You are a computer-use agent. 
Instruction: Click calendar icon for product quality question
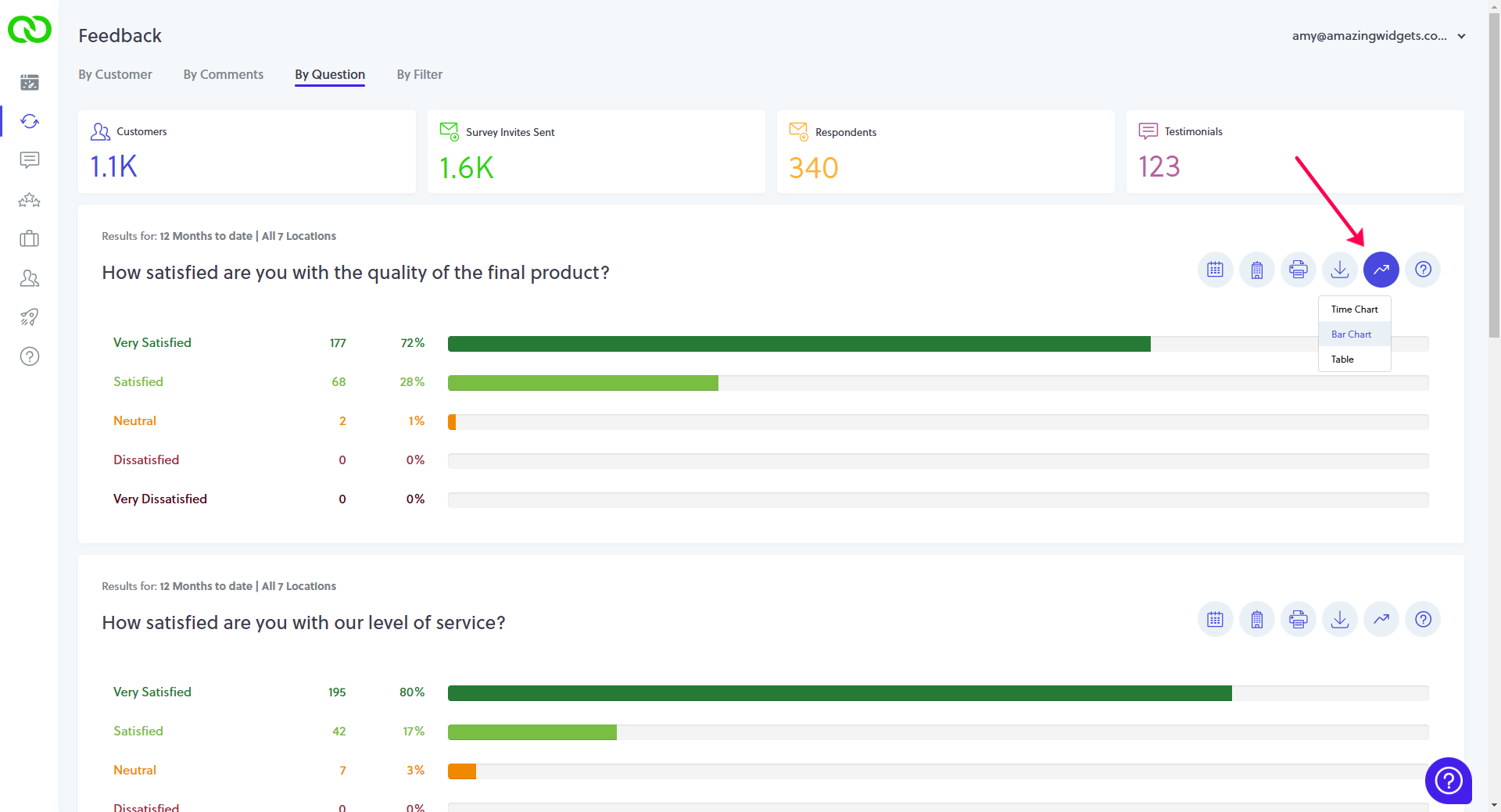click(1215, 270)
